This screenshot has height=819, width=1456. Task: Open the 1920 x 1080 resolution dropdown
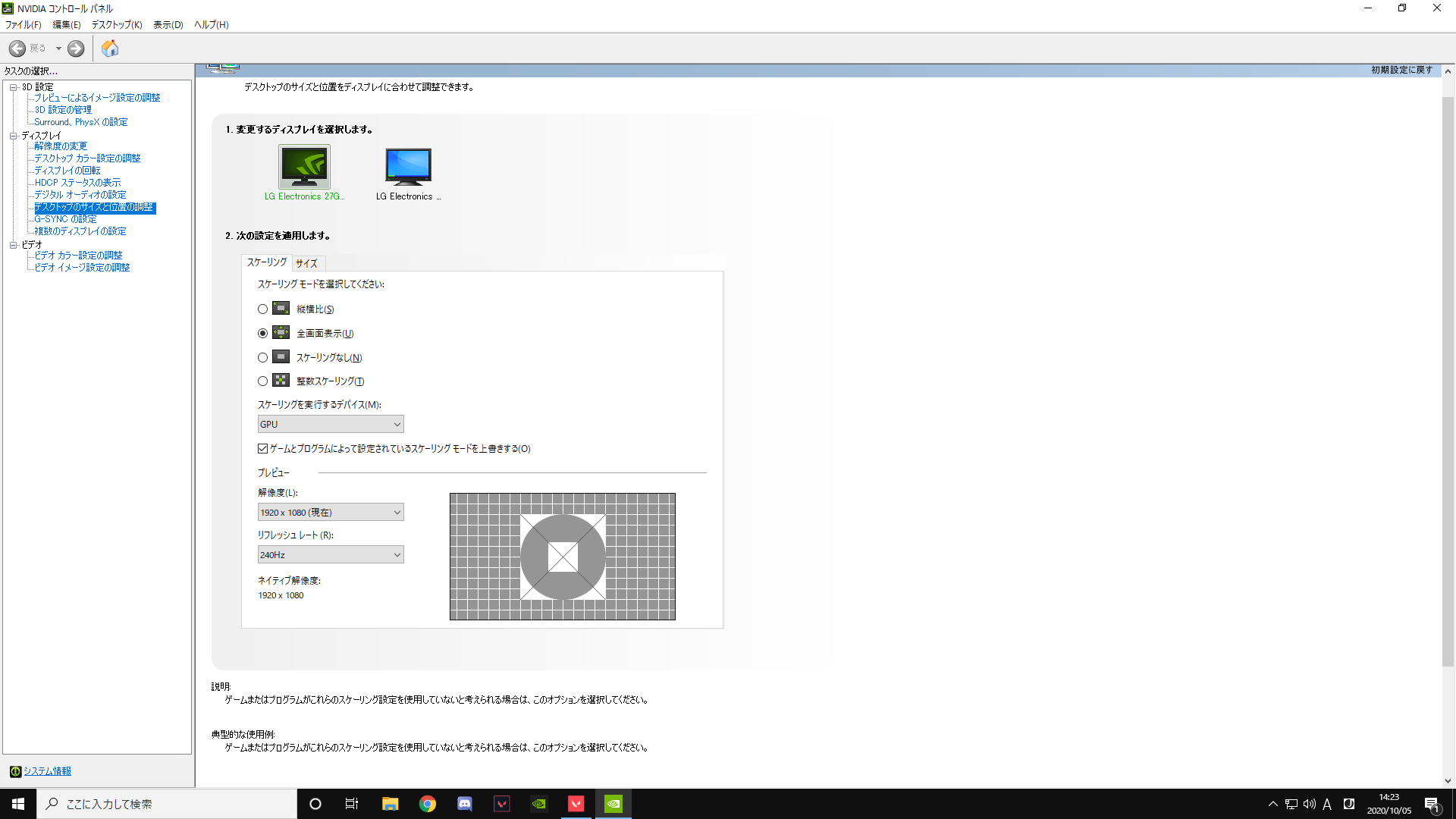pos(331,513)
